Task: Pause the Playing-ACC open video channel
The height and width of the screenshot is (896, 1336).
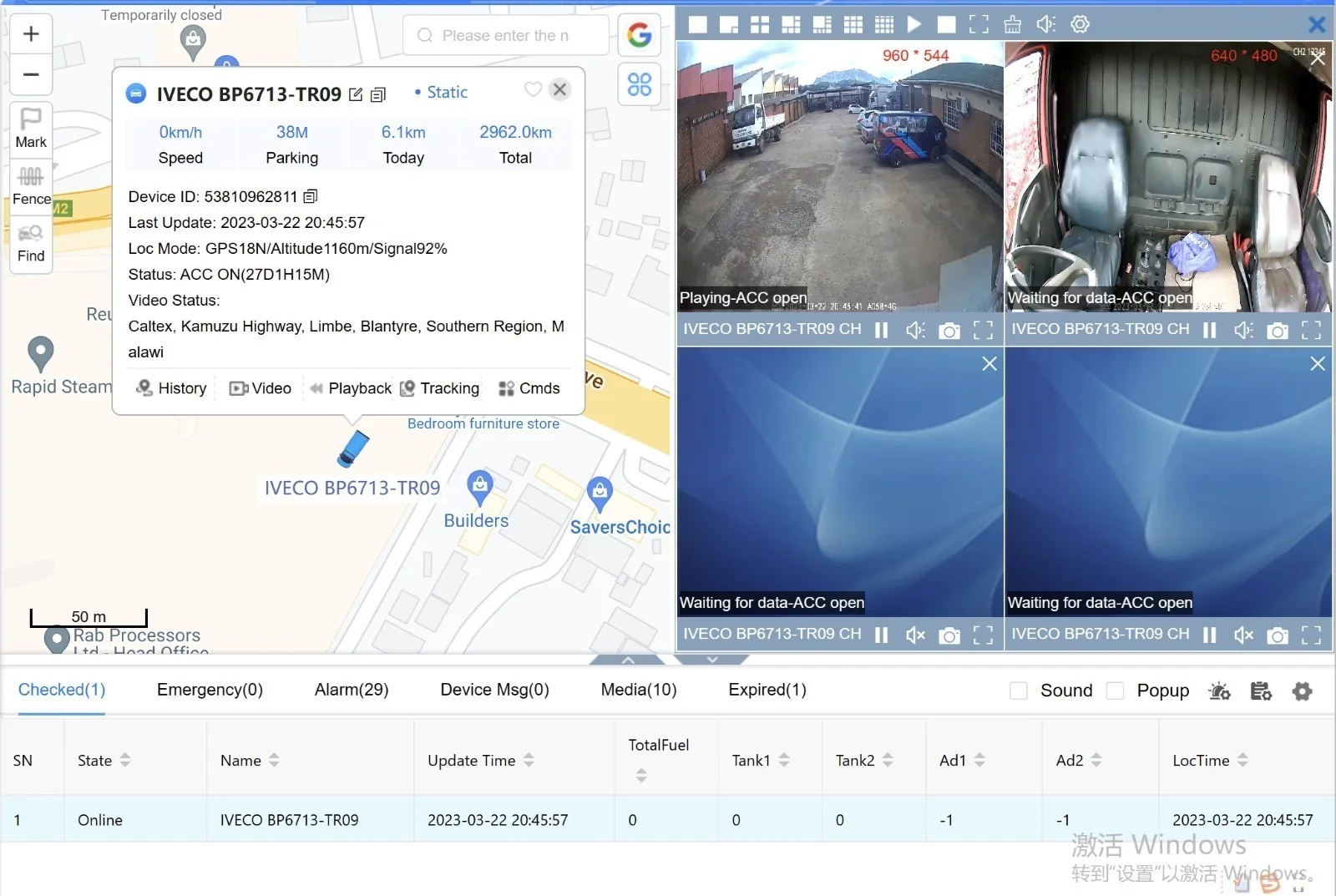Action: pos(881,330)
